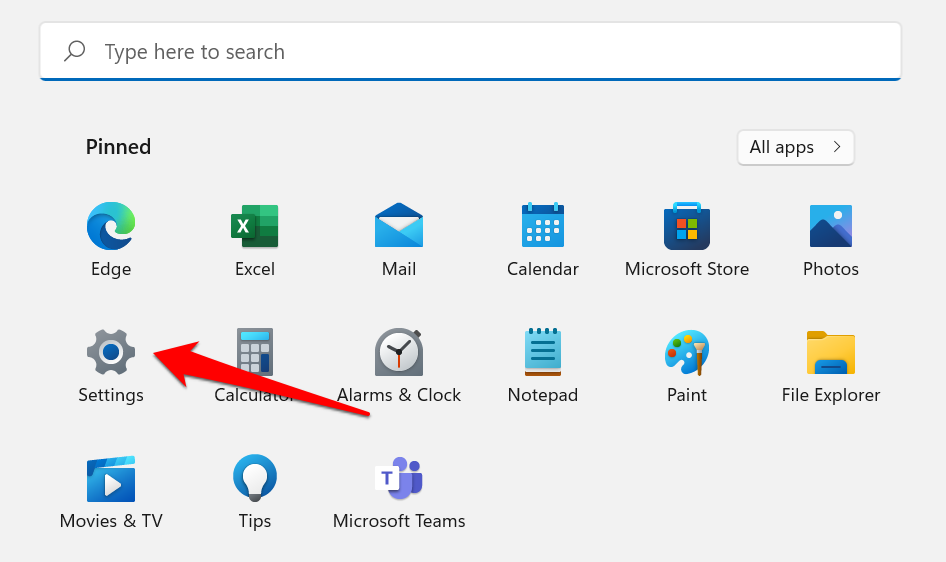Click the Settings gear icon
946x562 pixels.
click(111, 353)
